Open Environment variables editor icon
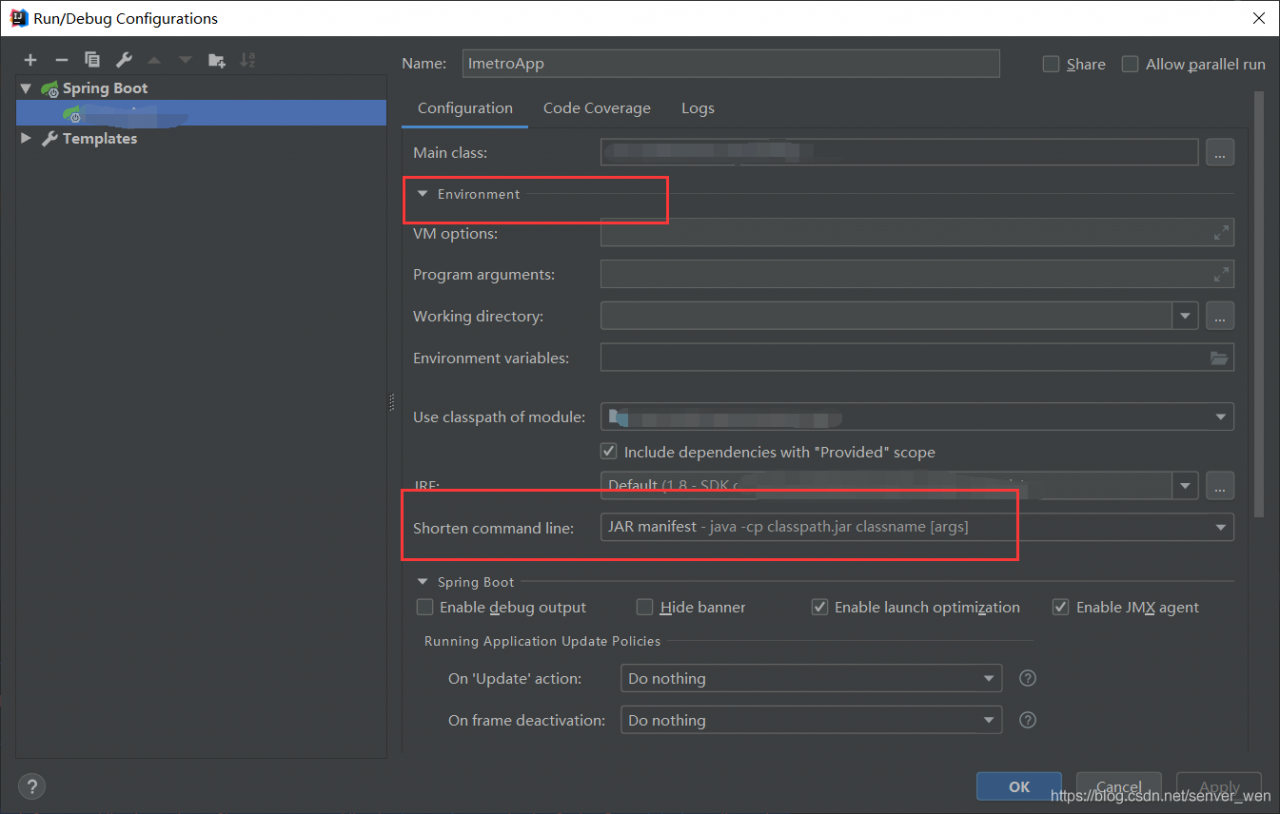The image size is (1280, 814). 1219,358
